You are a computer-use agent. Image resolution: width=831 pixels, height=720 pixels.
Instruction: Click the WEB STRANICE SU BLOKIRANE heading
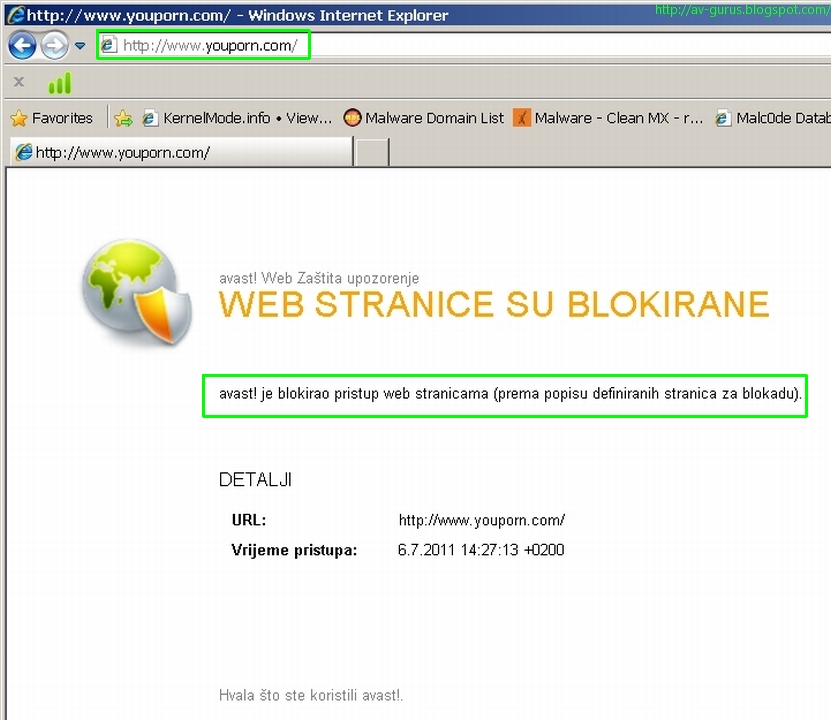click(x=493, y=304)
